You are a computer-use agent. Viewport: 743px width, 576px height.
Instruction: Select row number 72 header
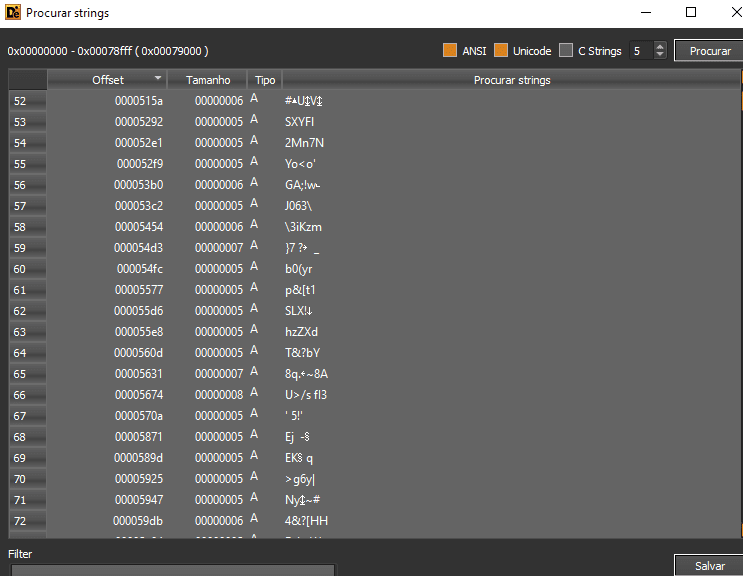(x=27, y=521)
